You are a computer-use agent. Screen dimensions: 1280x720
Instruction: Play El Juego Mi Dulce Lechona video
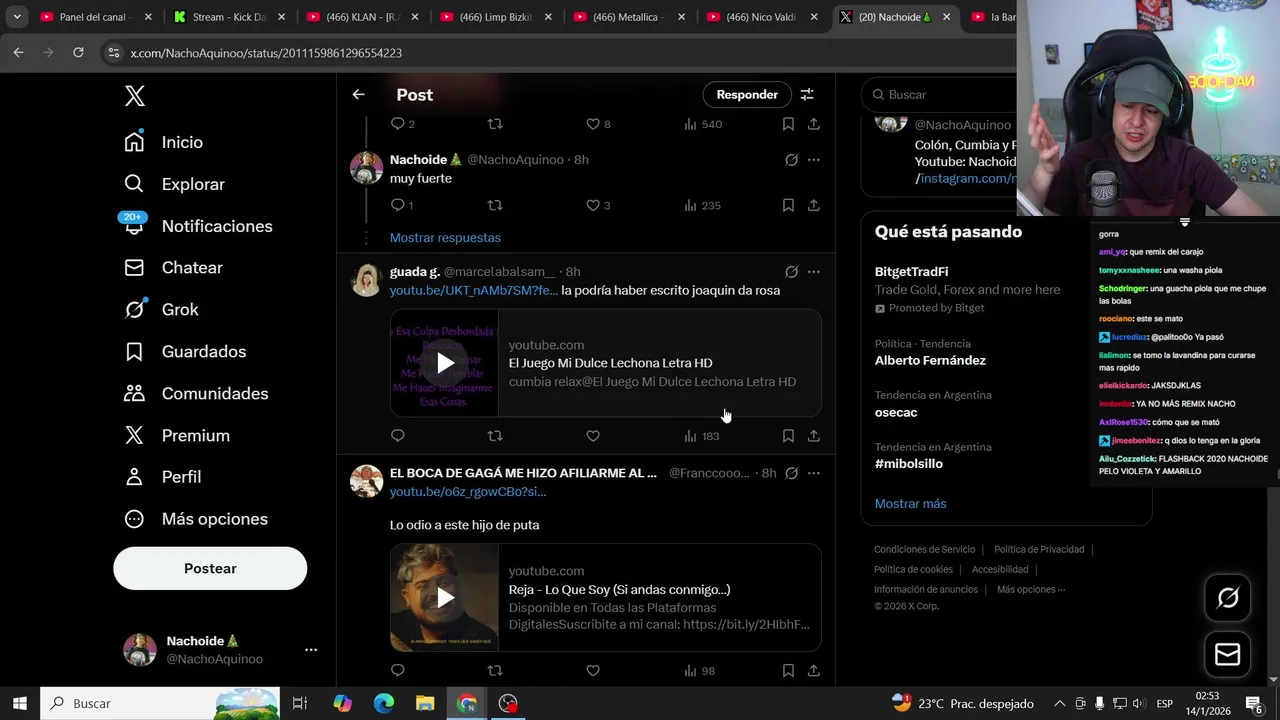(x=445, y=363)
